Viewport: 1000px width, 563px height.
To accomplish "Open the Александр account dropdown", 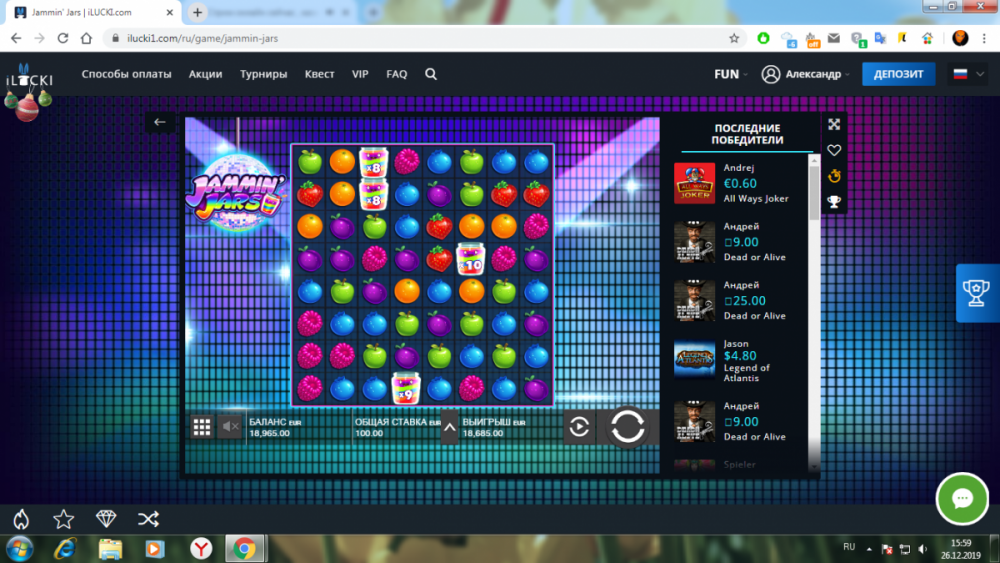I will click(x=805, y=74).
